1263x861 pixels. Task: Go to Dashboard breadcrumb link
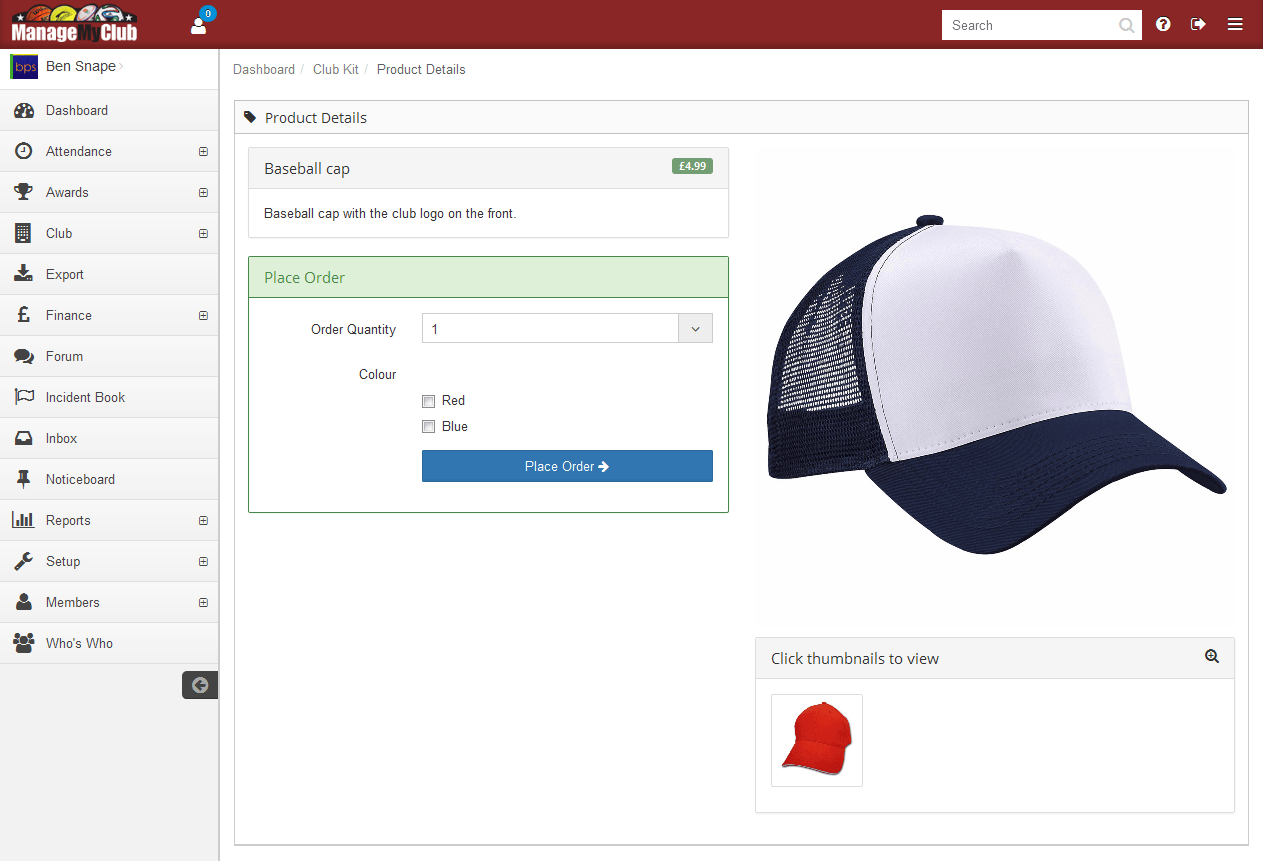click(264, 70)
